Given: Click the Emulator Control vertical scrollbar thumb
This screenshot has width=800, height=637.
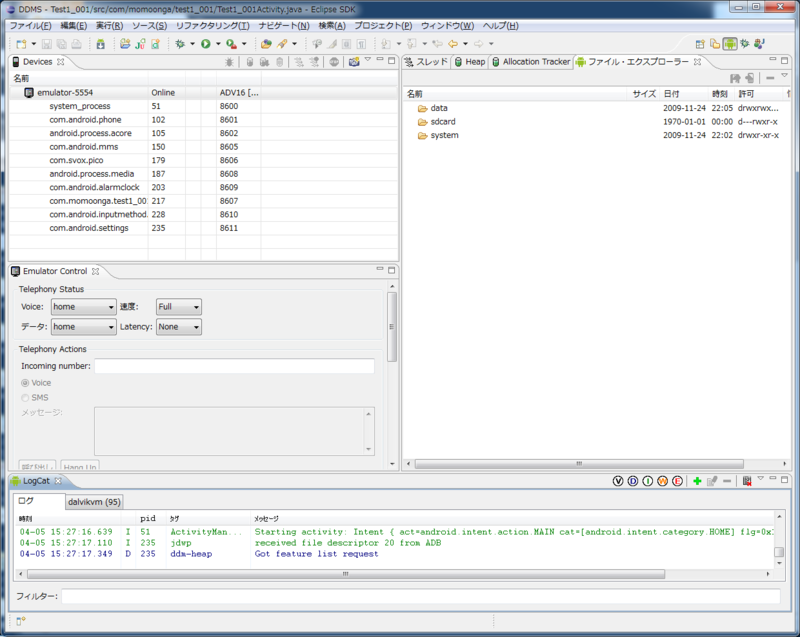Looking at the screenshot, I should point(391,327).
